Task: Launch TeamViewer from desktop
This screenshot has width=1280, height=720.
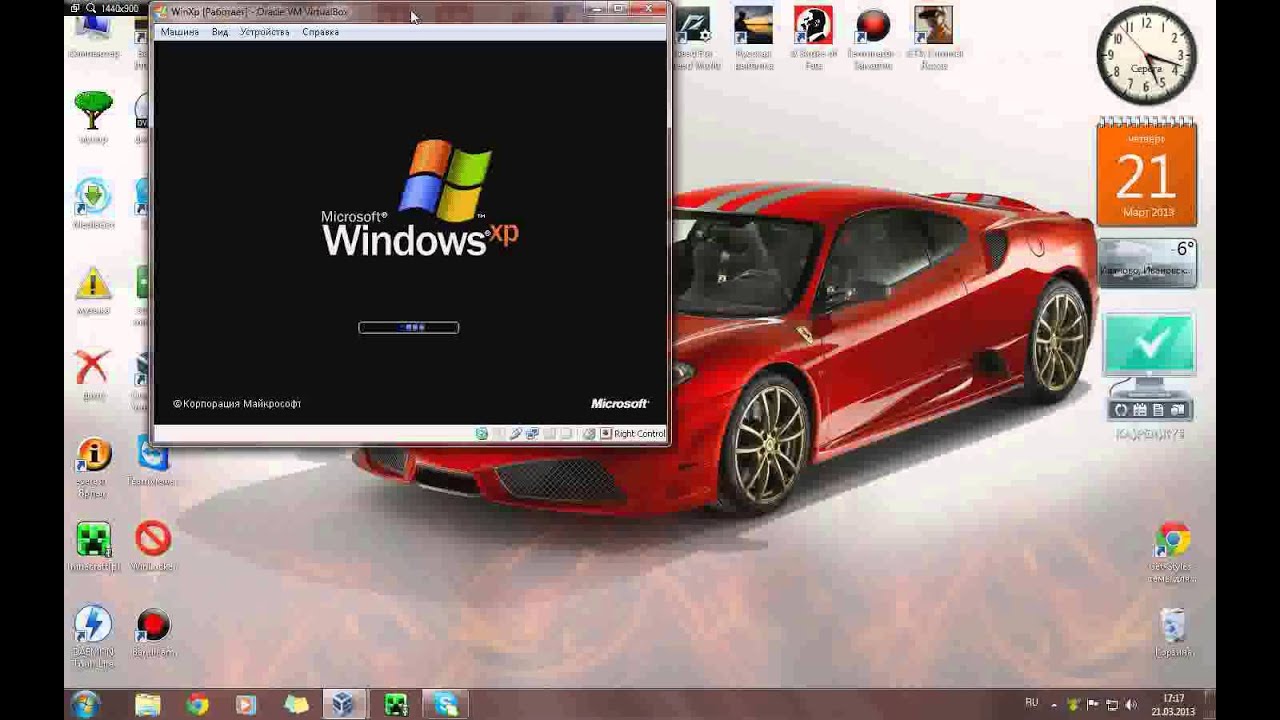Action: (153, 462)
